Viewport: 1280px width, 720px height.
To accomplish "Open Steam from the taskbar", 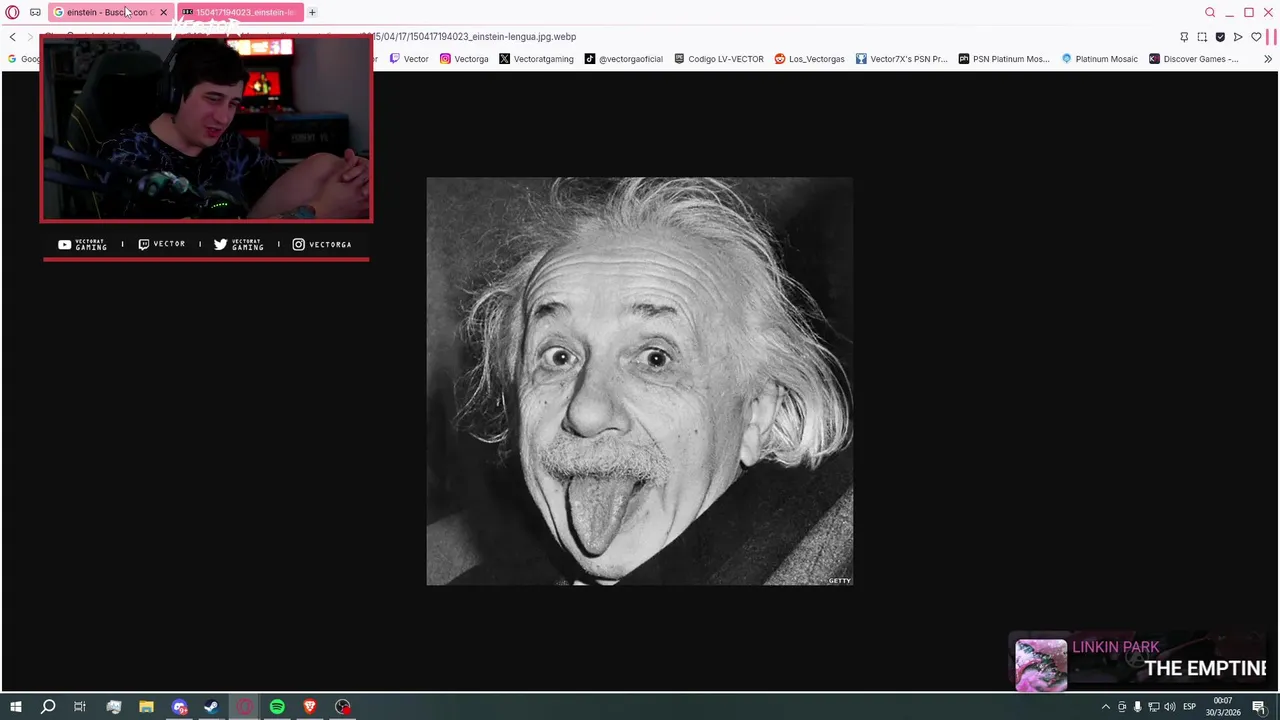I will pyautogui.click(x=211, y=707).
